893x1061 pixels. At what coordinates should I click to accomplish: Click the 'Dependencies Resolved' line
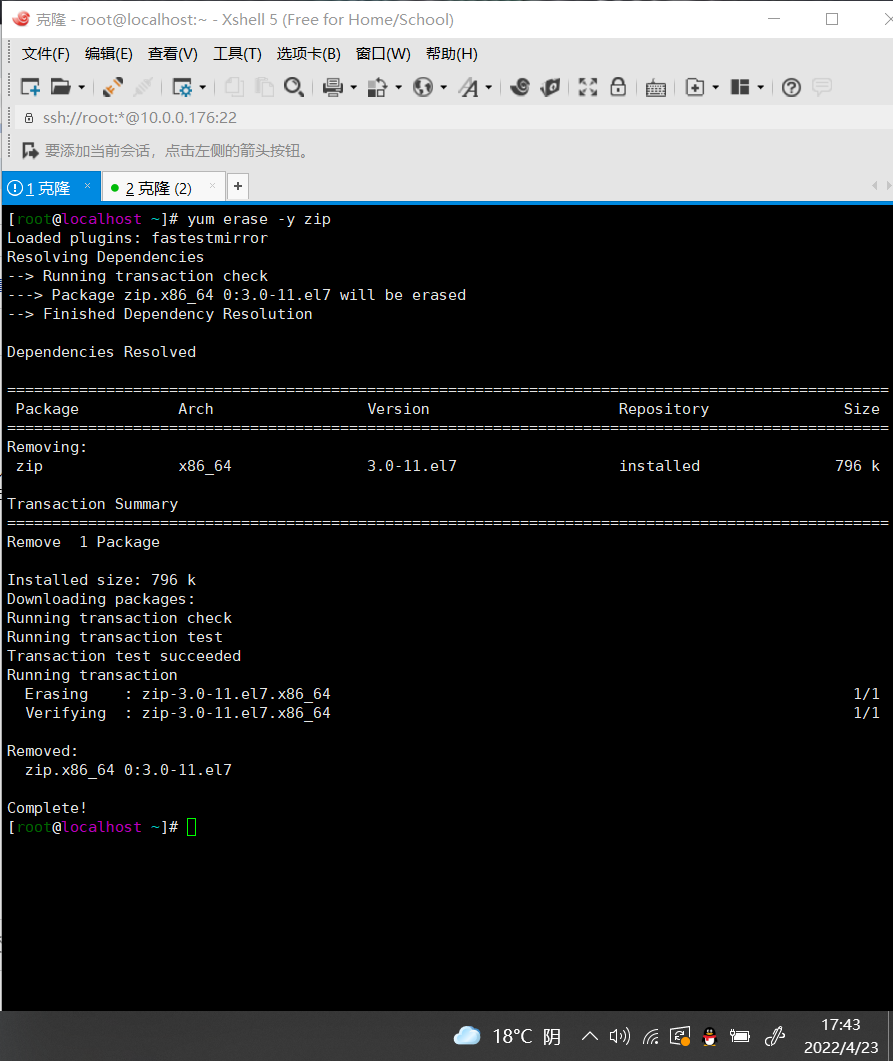click(x=101, y=352)
